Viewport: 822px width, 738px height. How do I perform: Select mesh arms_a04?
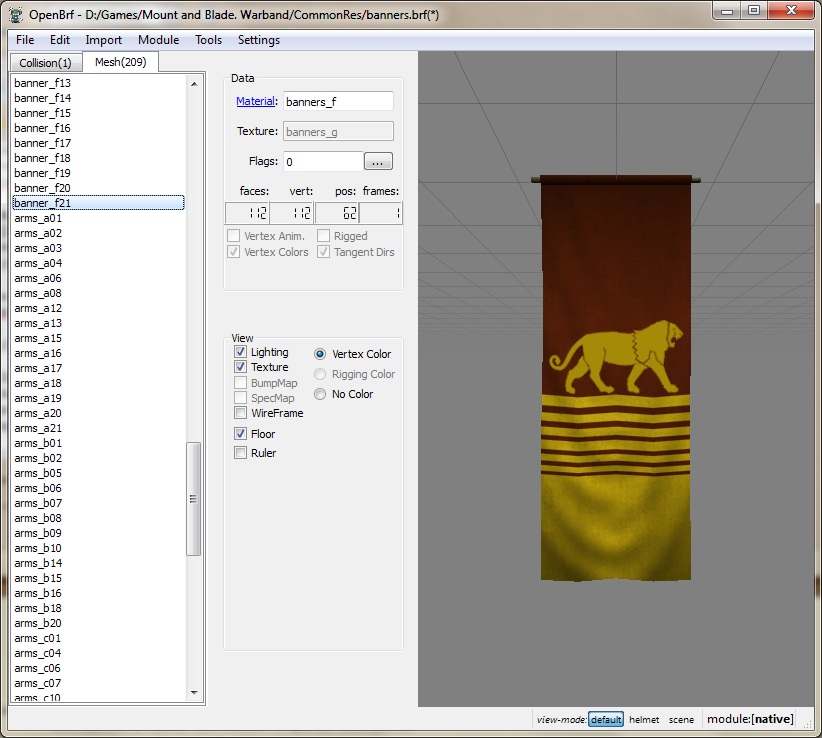pos(99,263)
